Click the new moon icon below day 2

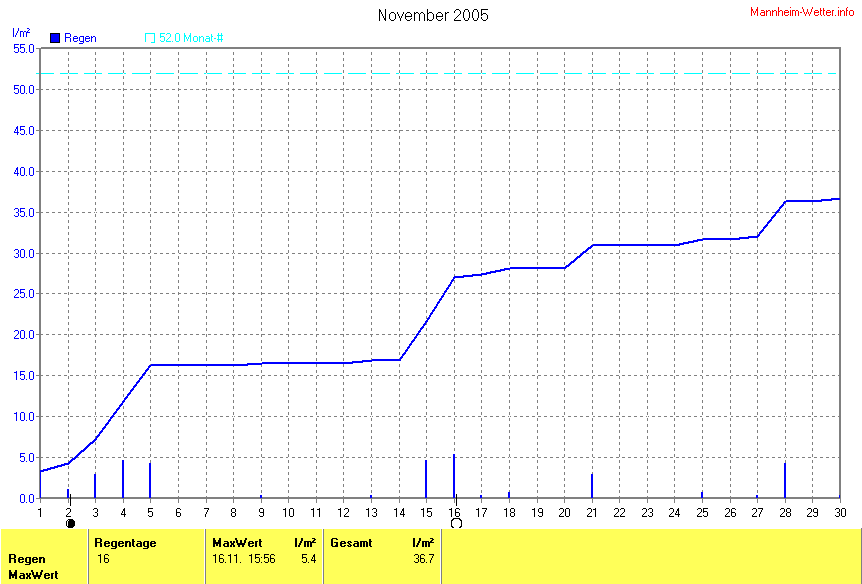(70, 523)
